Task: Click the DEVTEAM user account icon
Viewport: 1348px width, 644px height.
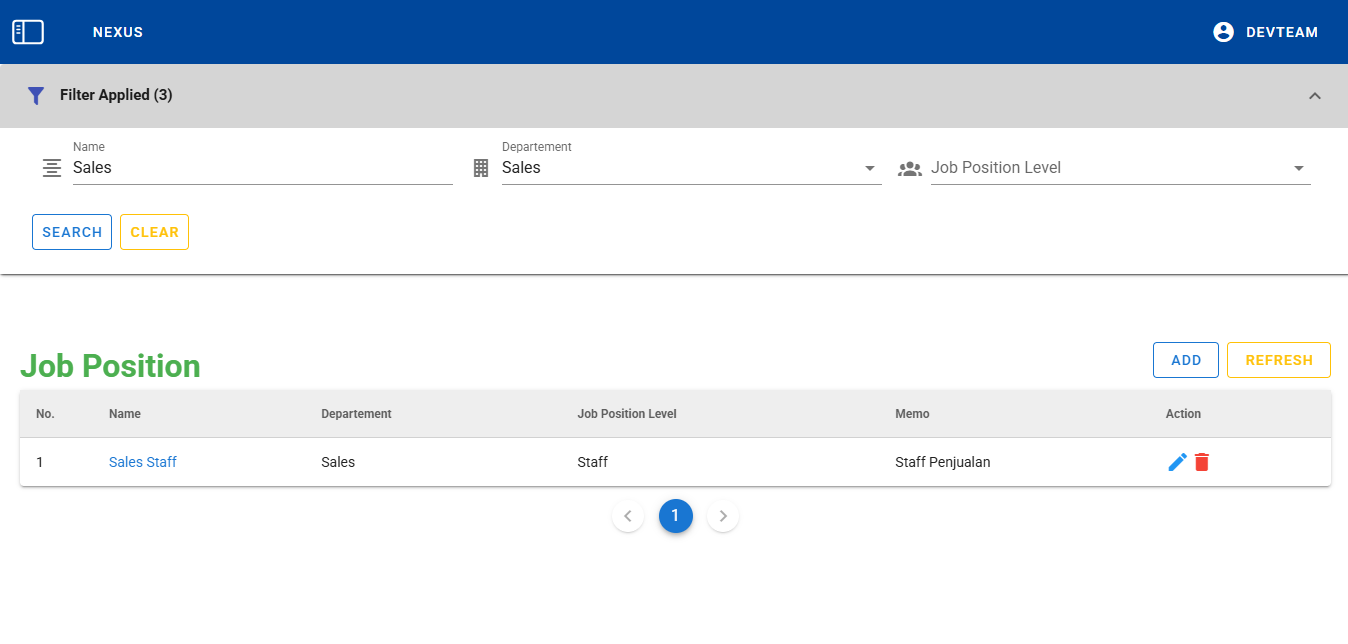Action: pyautogui.click(x=1223, y=32)
